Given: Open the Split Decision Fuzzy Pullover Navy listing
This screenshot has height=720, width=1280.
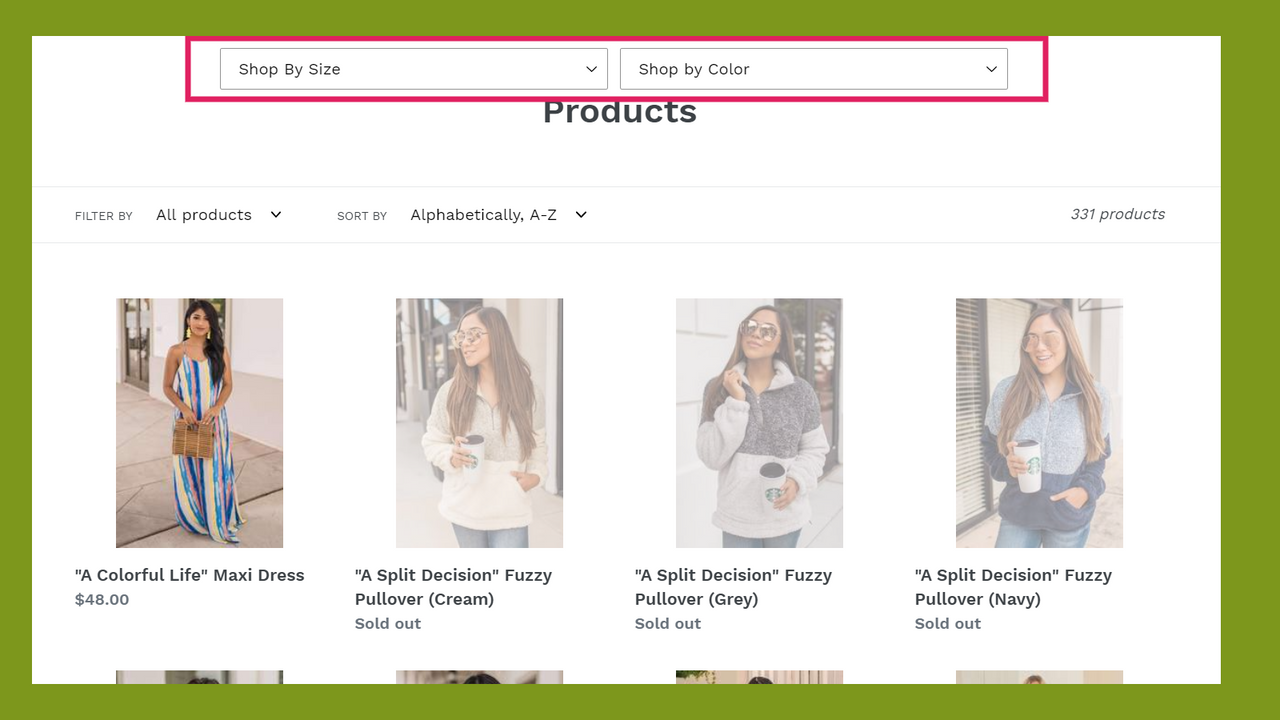Looking at the screenshot, I should click(x=1013, y=587).
